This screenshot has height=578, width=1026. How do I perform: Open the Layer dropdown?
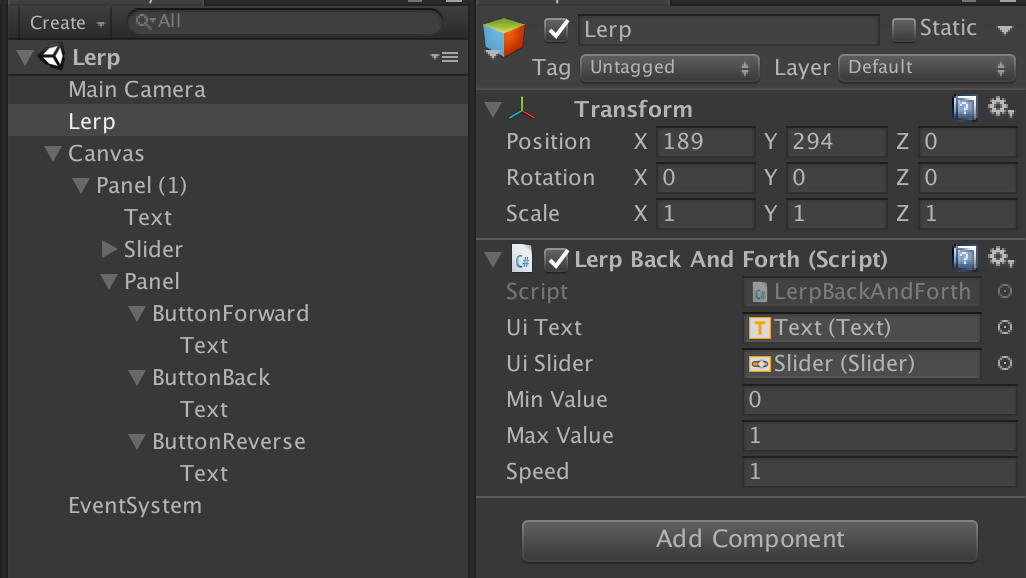[x=925, y=67]
